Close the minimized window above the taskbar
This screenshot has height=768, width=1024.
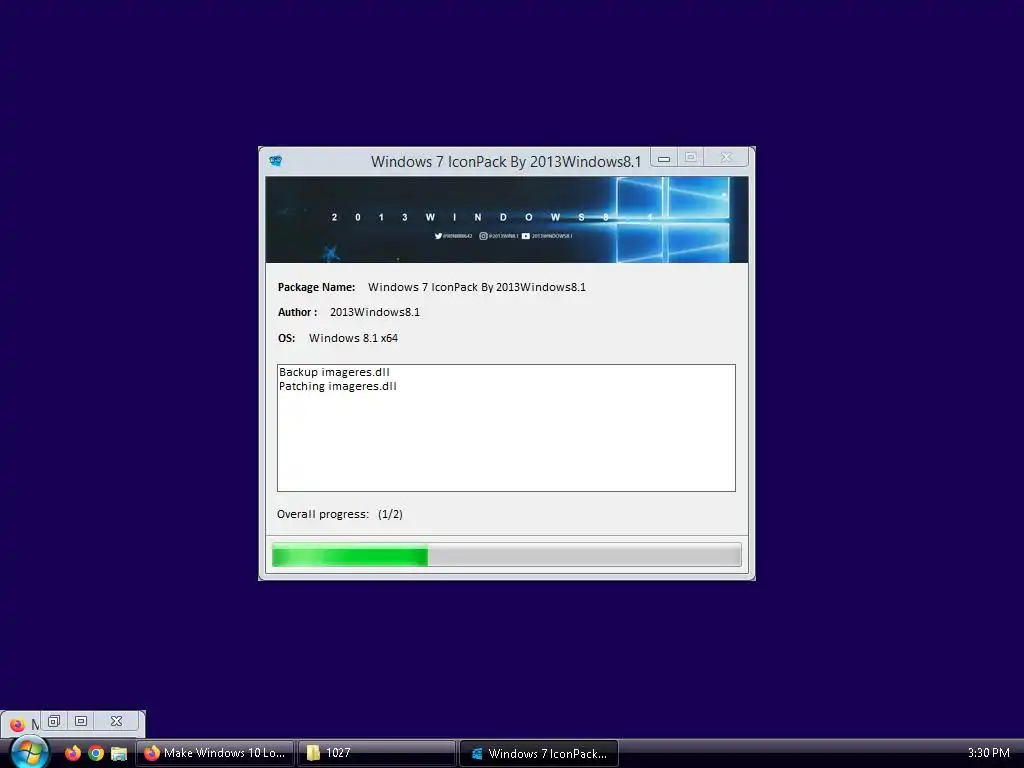click(x=116, y=721)
